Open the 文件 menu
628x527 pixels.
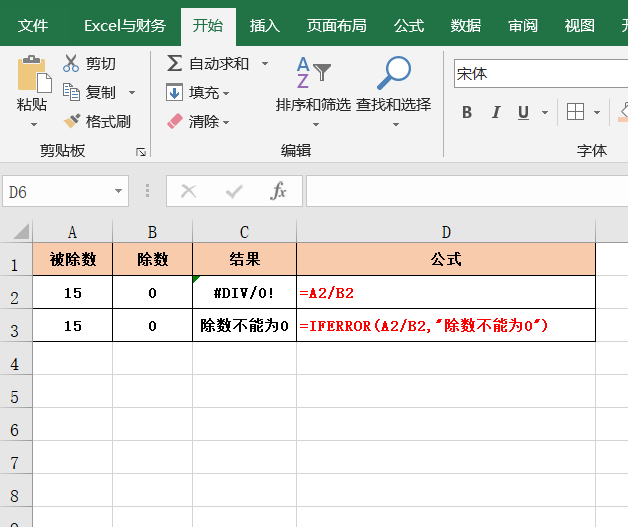point(33,26)
